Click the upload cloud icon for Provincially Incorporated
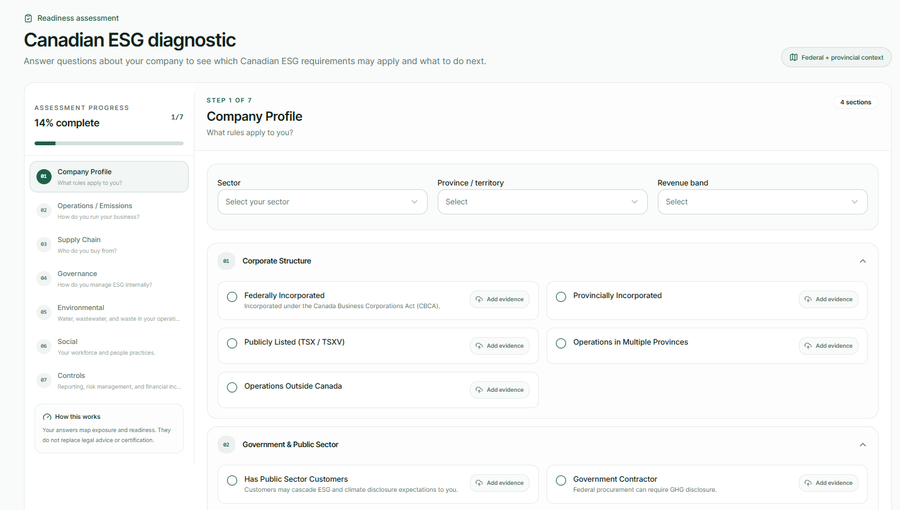Screen dimensions: 900x510 coord(808,299)
